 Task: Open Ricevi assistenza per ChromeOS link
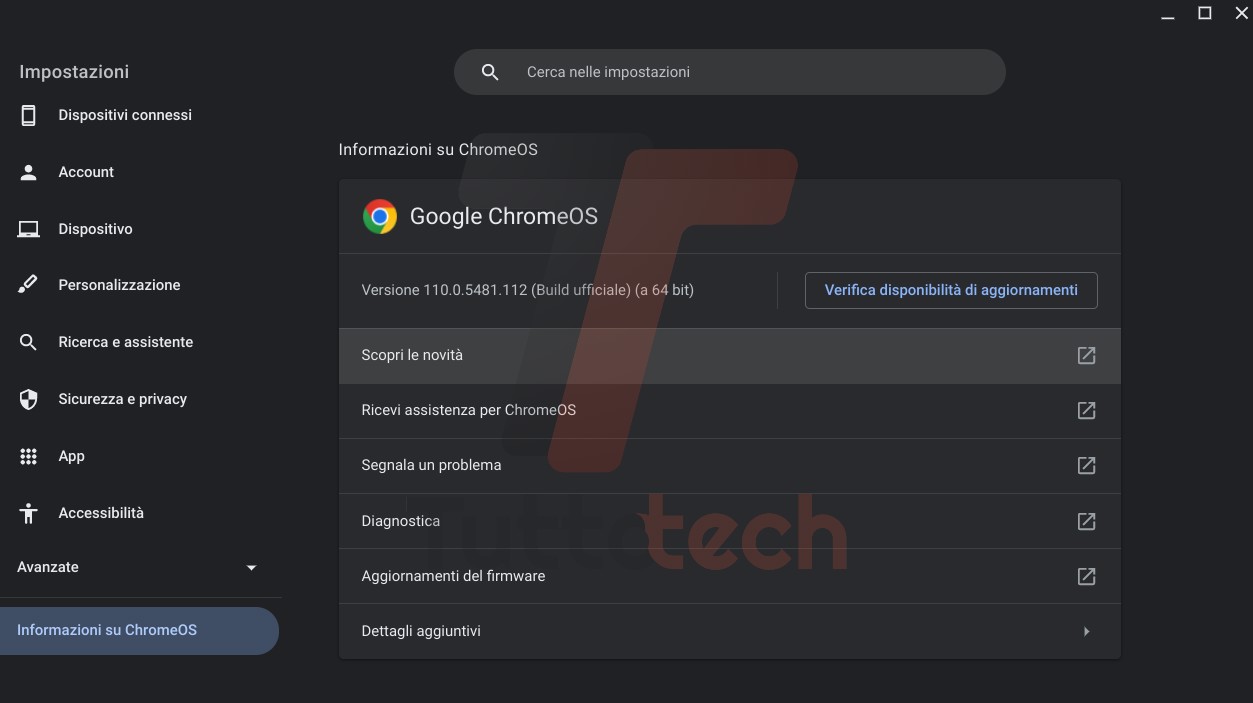(x=468, y=410)
